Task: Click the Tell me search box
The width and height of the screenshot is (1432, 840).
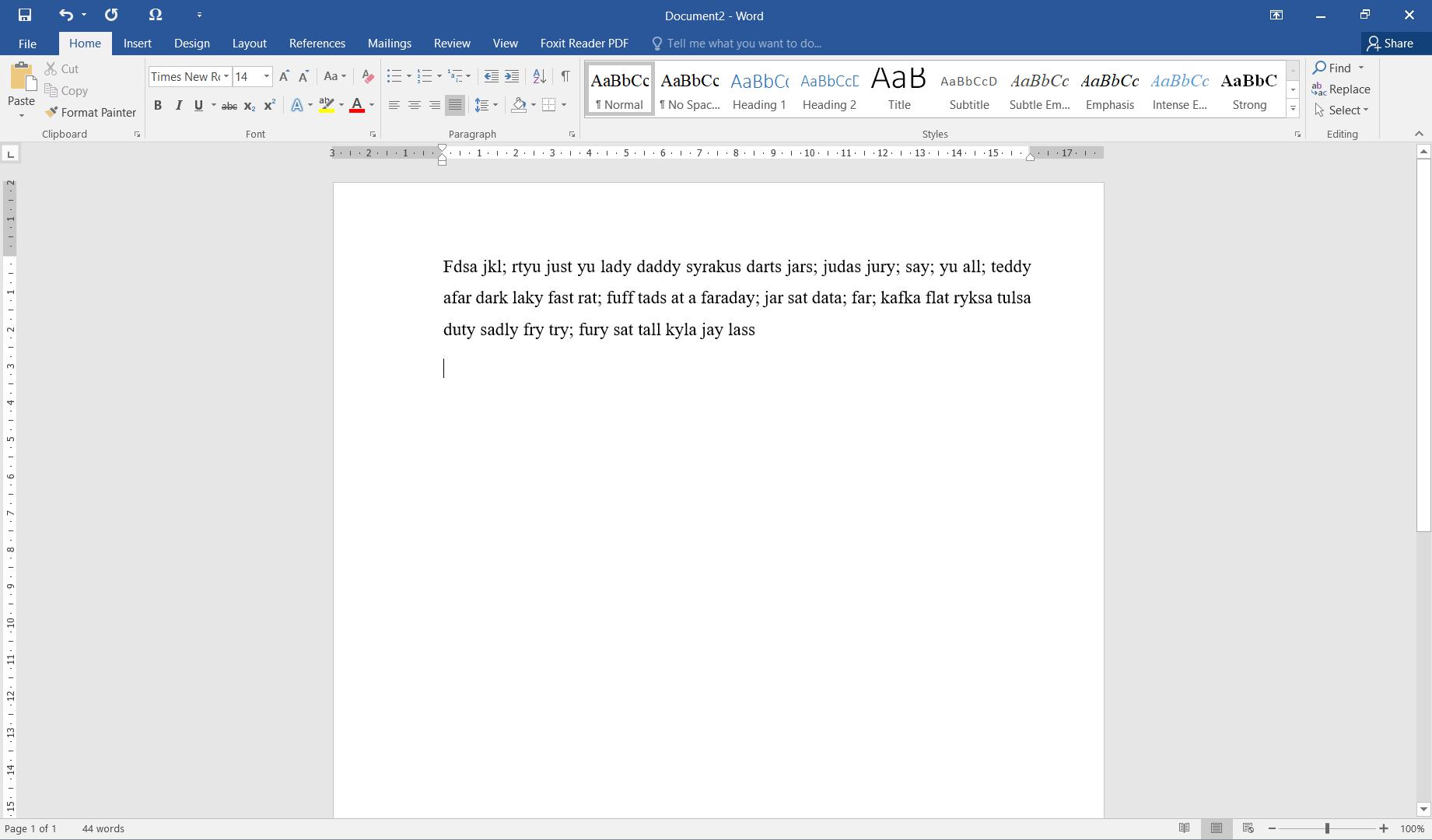Action: pos(744,44)
